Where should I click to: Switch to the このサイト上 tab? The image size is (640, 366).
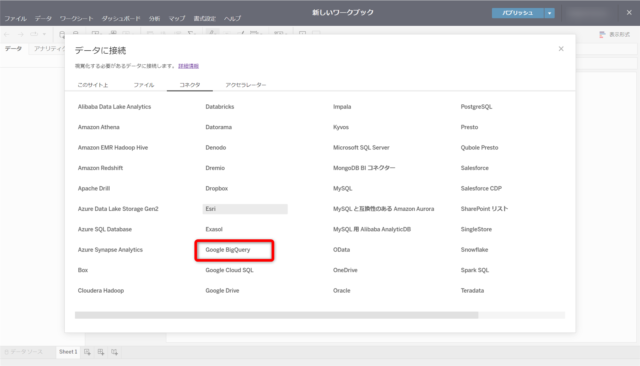[93, 85]
